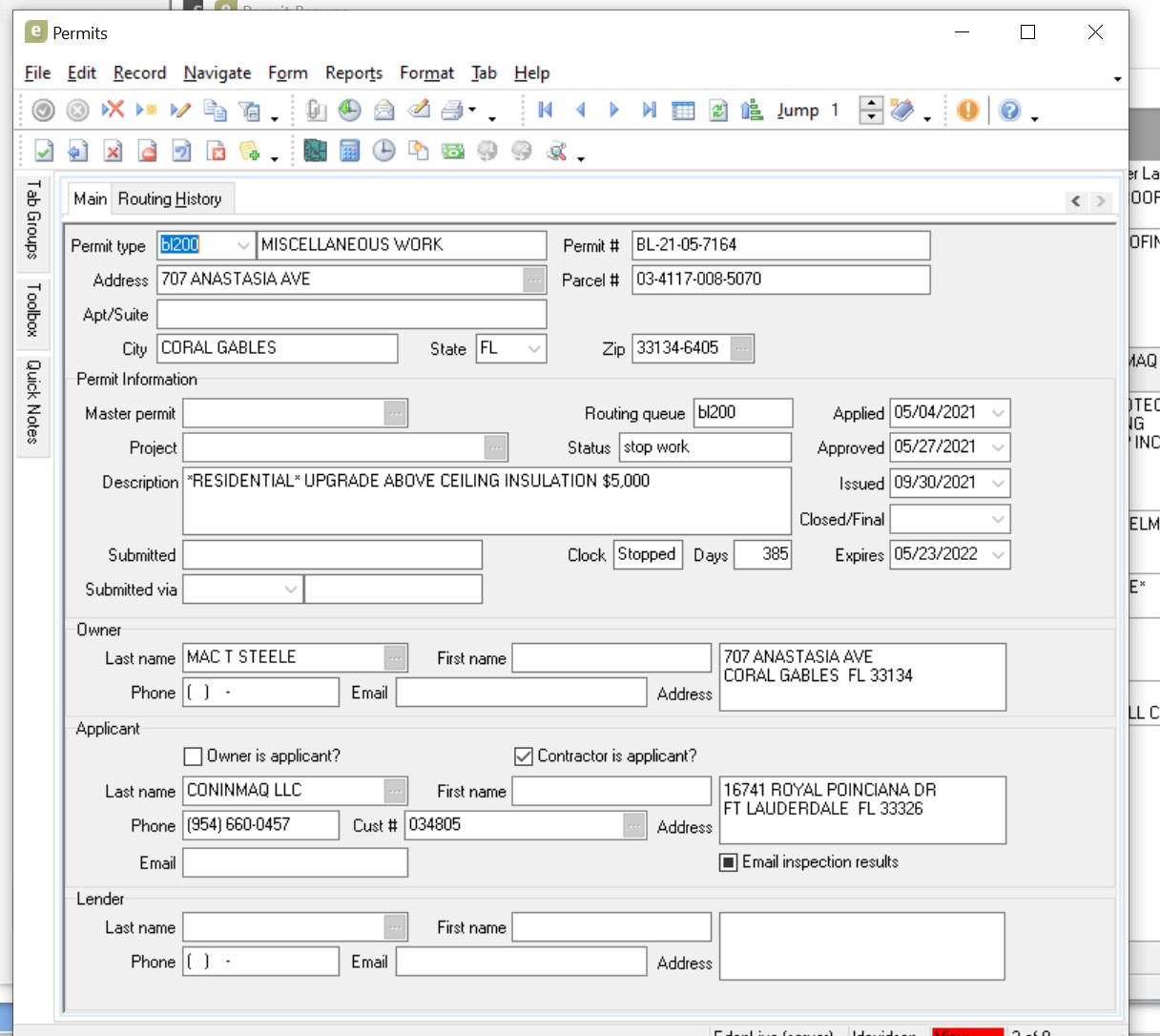Click the Owner last name ellipsis button
The width and height of the screenshot is (1160, 1036).
click(x=395, y=657)
